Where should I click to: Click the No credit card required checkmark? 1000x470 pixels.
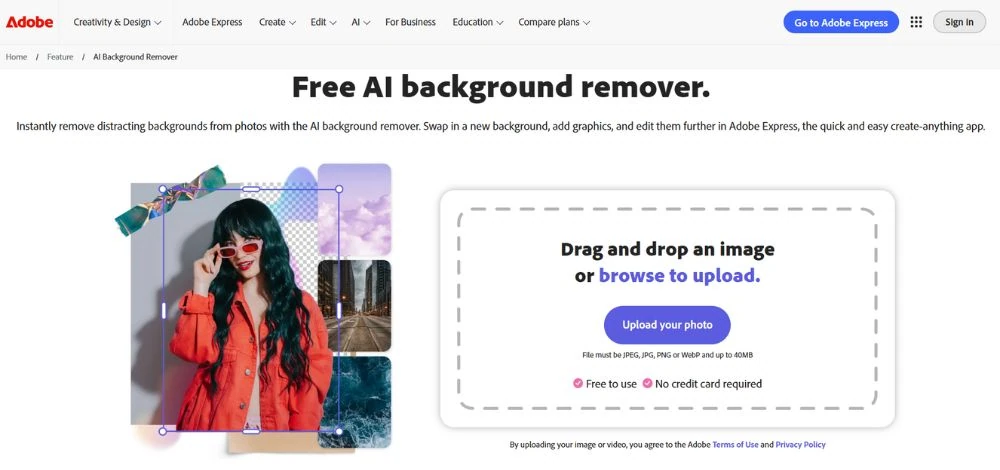click(647, 383)
